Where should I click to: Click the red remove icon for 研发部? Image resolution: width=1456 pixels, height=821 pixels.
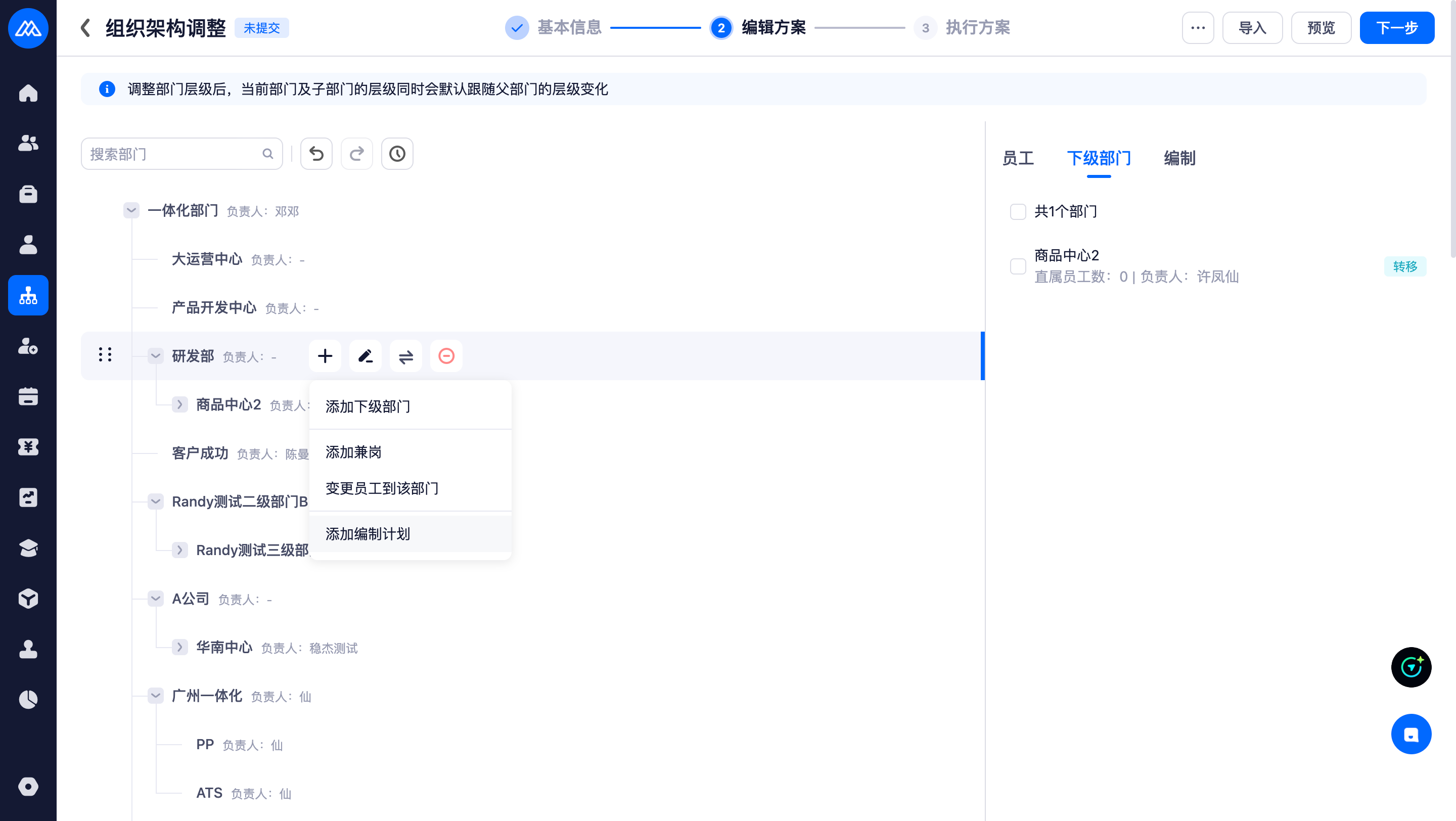click(446, 356)
